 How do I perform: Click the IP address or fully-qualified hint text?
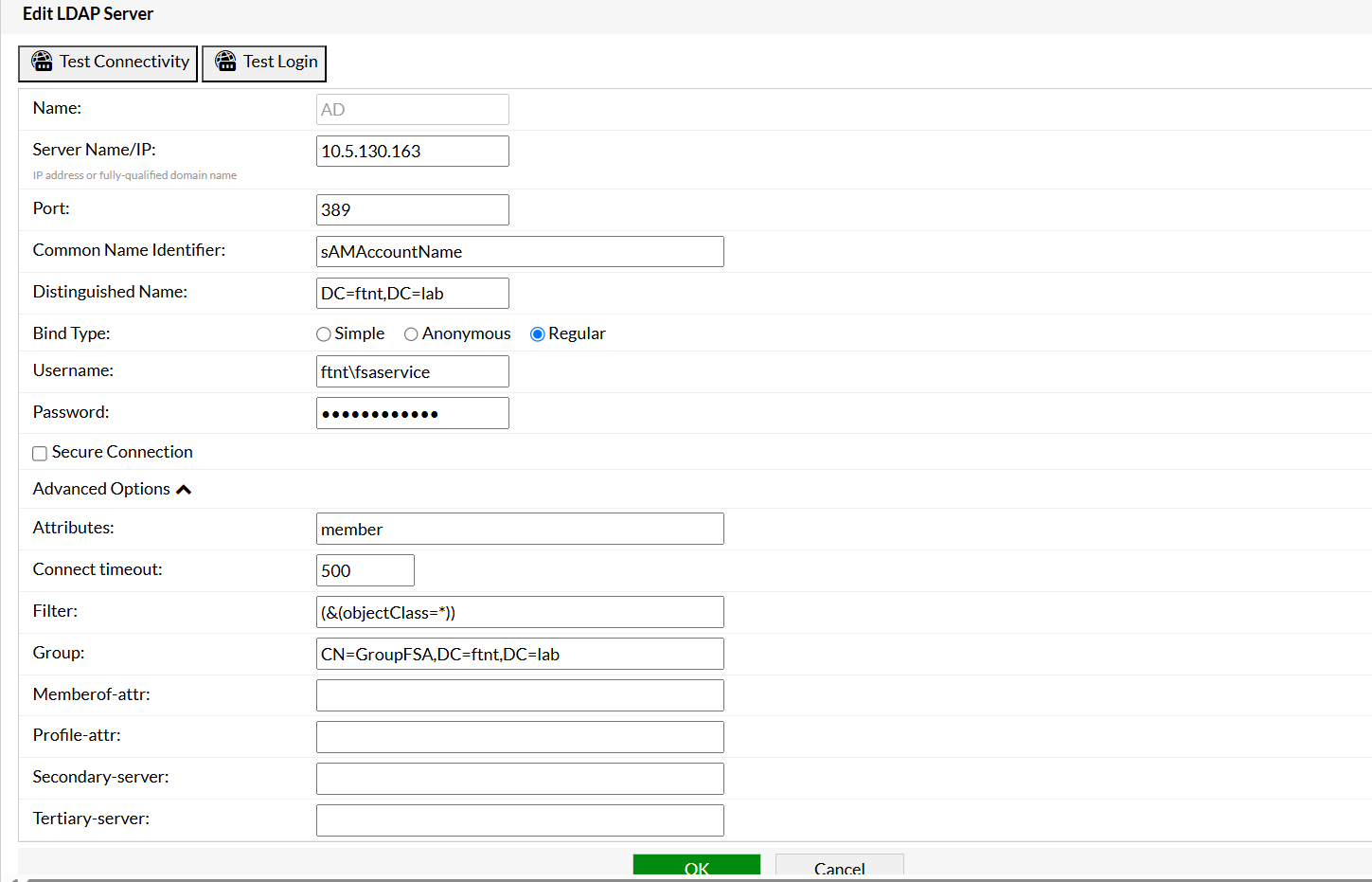pos(134,175)
